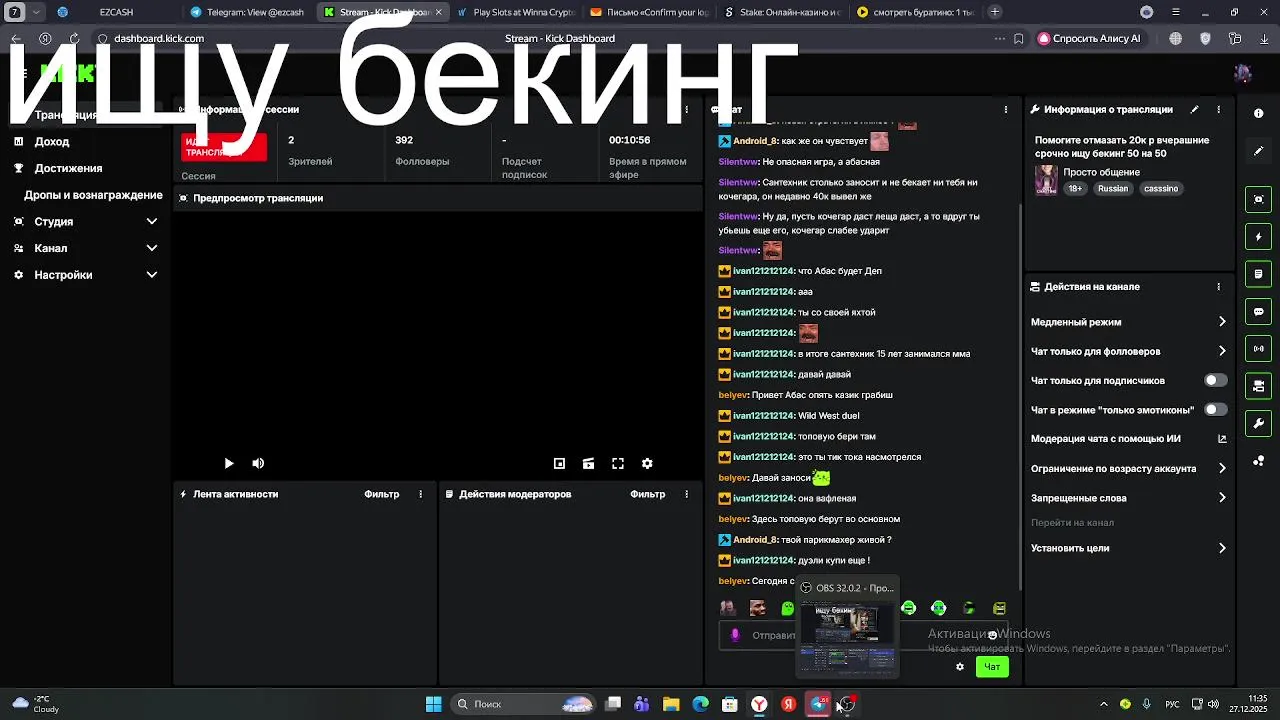Image resolution: width=1280 pixels, height=720 pixels.
Task: Click the Перейти на канал link
Action: point(1072,522)
